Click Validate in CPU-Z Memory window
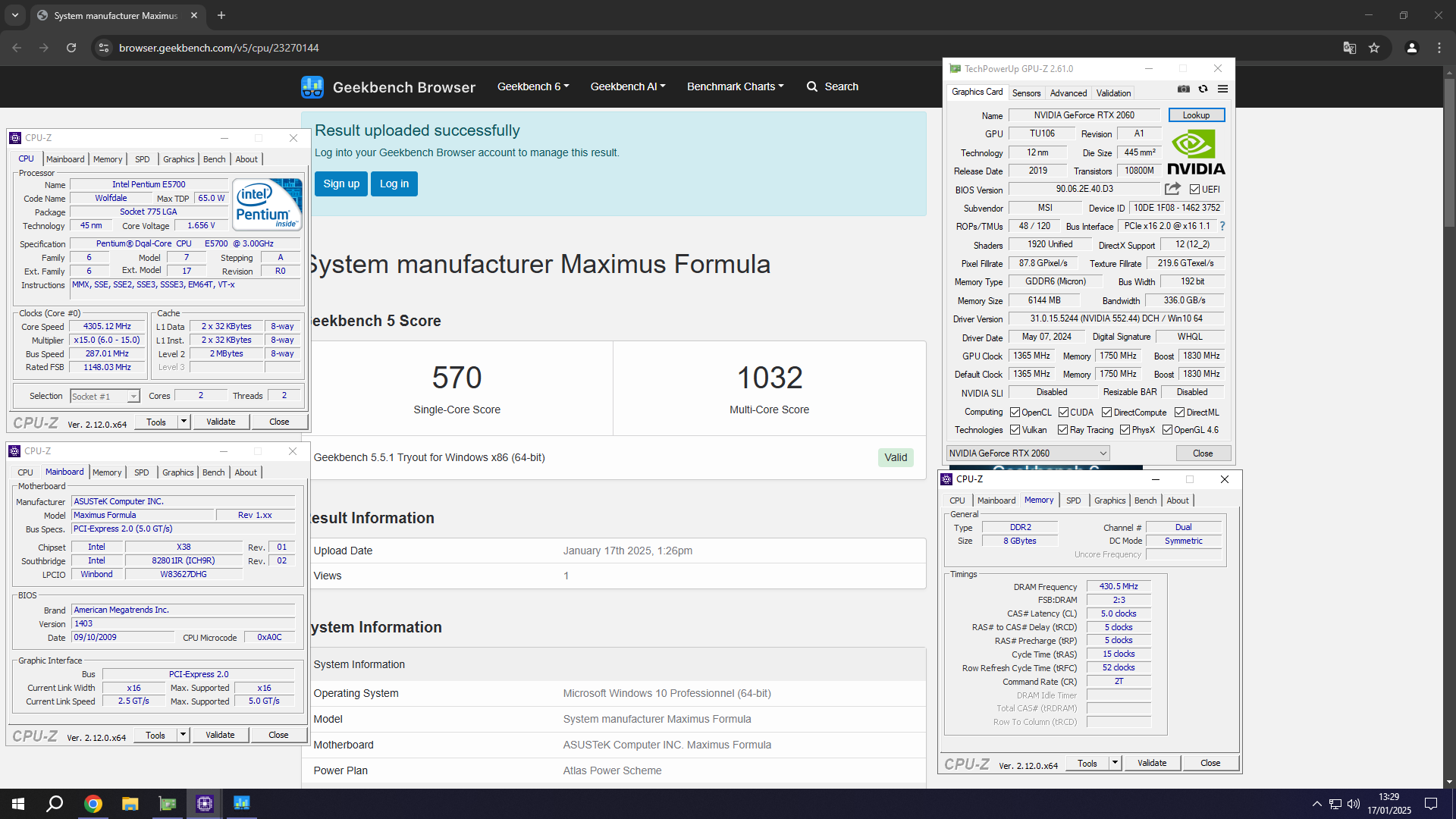 point(1152,763)
